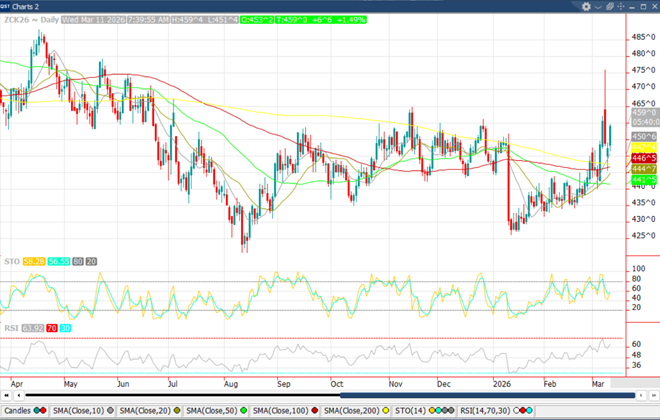This screenshot has height=420, width=660.
Task: Click the 2026 label on the date axis
Action: pos(502,382)
